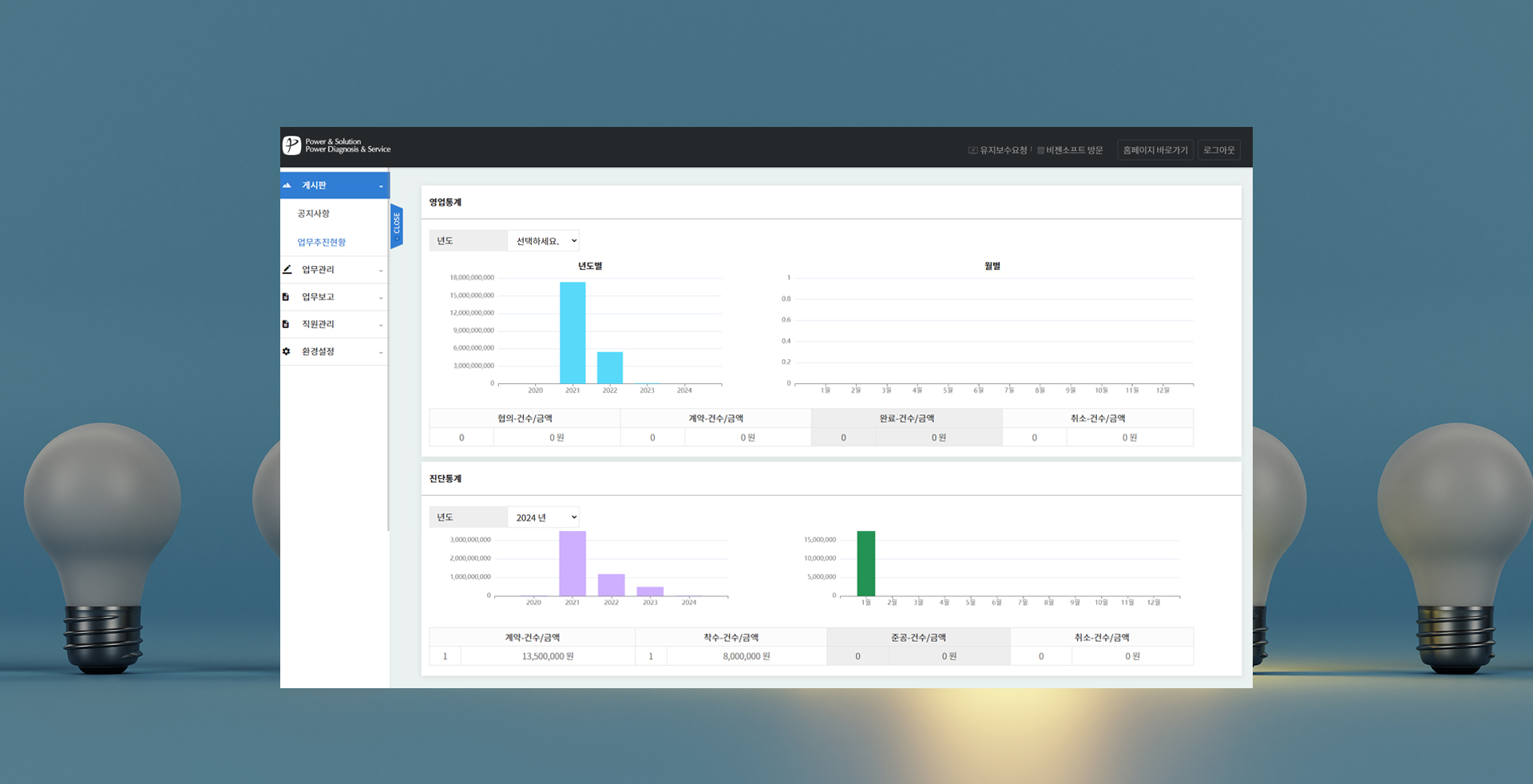Click the 영업통계 section heading

point(446,202)
